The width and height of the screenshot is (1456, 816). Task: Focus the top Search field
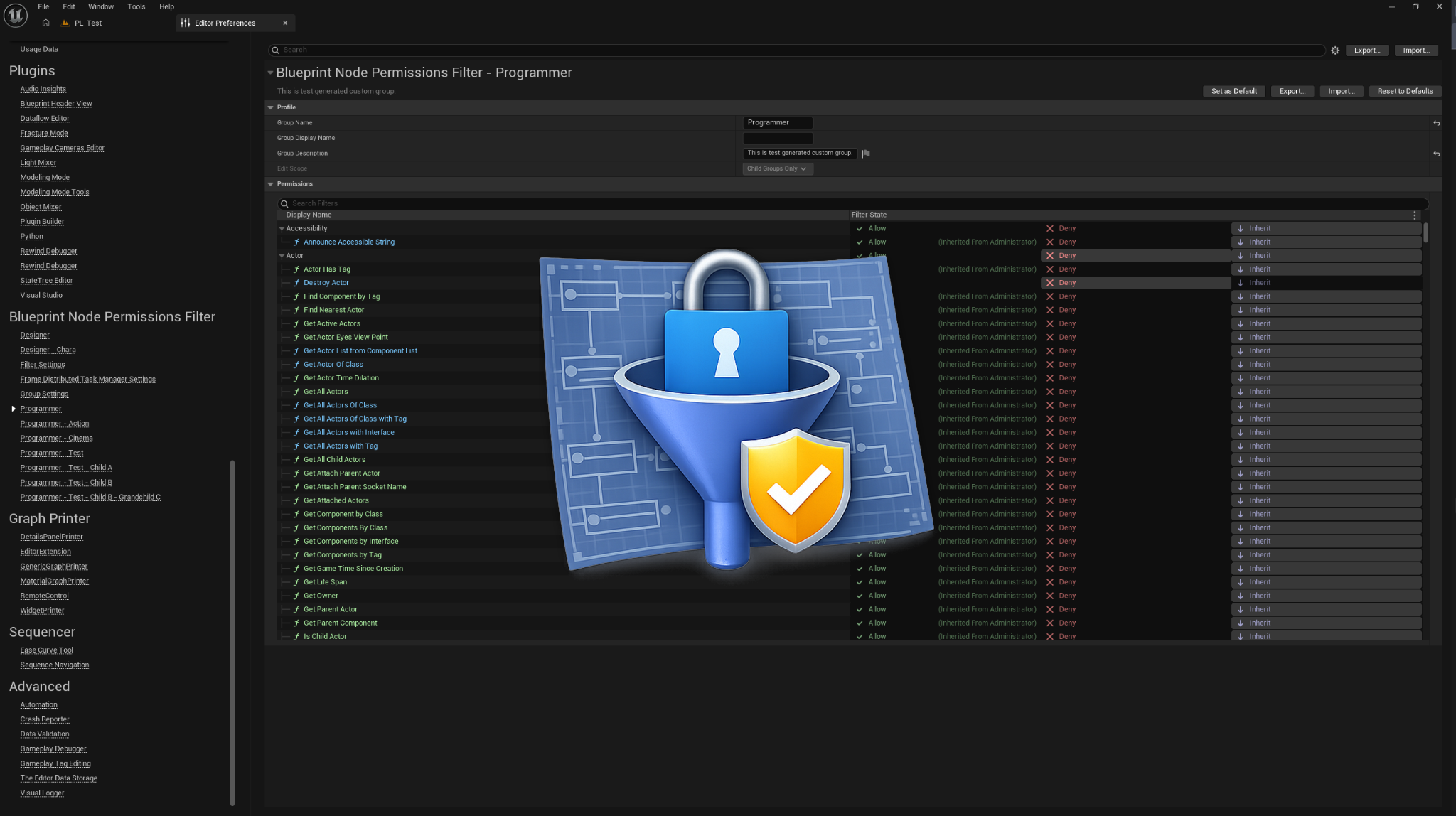coord(796,50)
